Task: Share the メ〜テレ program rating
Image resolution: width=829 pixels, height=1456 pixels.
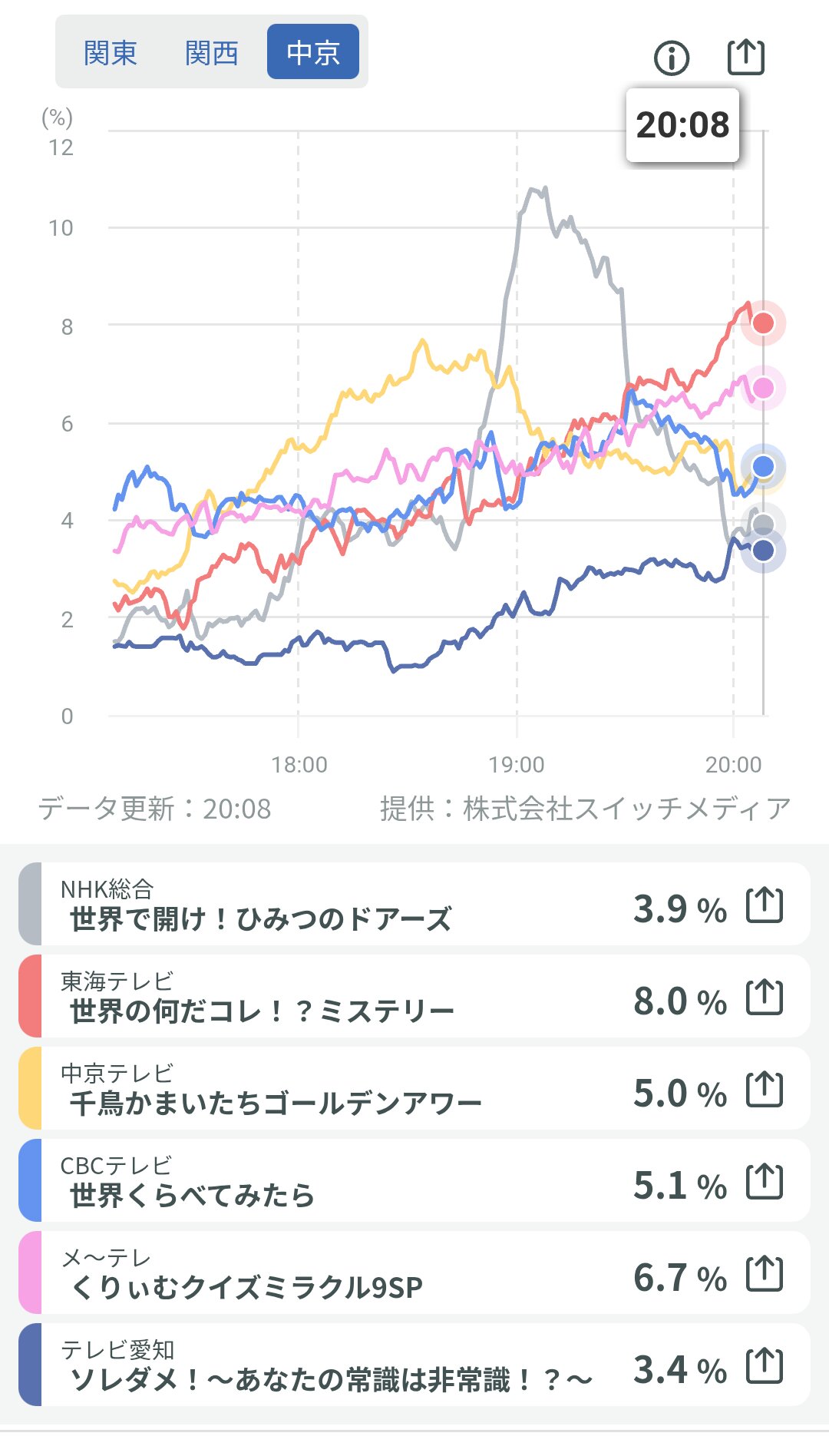Action: pyautogui.click(x=765, y=1274)
